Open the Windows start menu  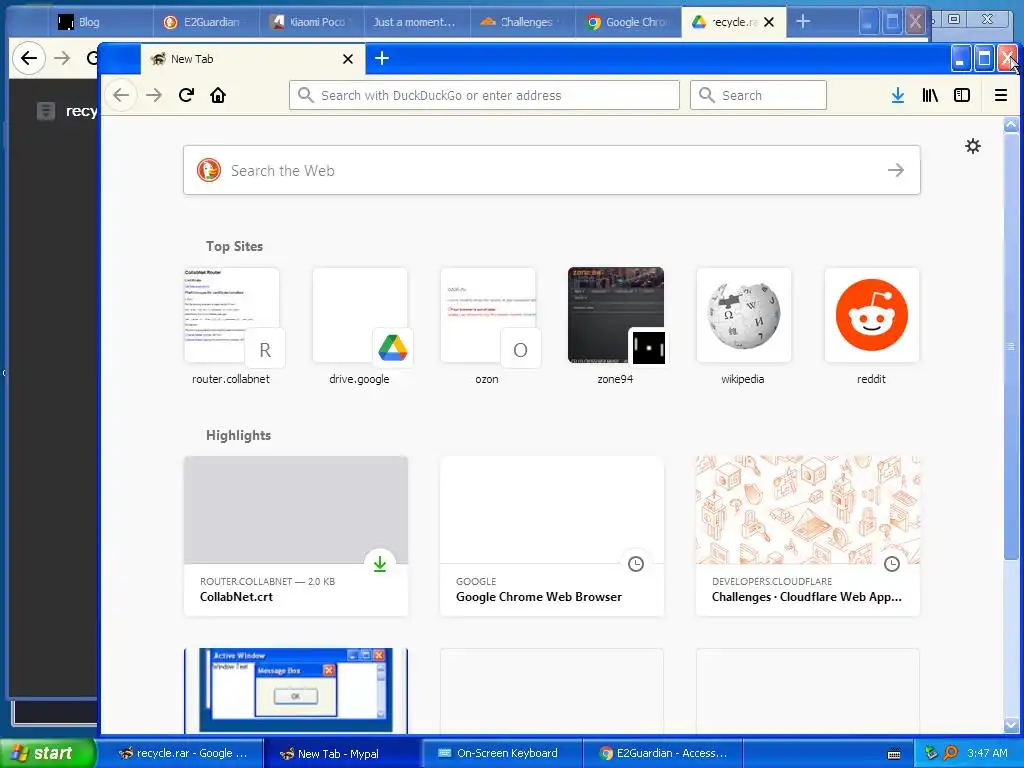click(46, 753)
